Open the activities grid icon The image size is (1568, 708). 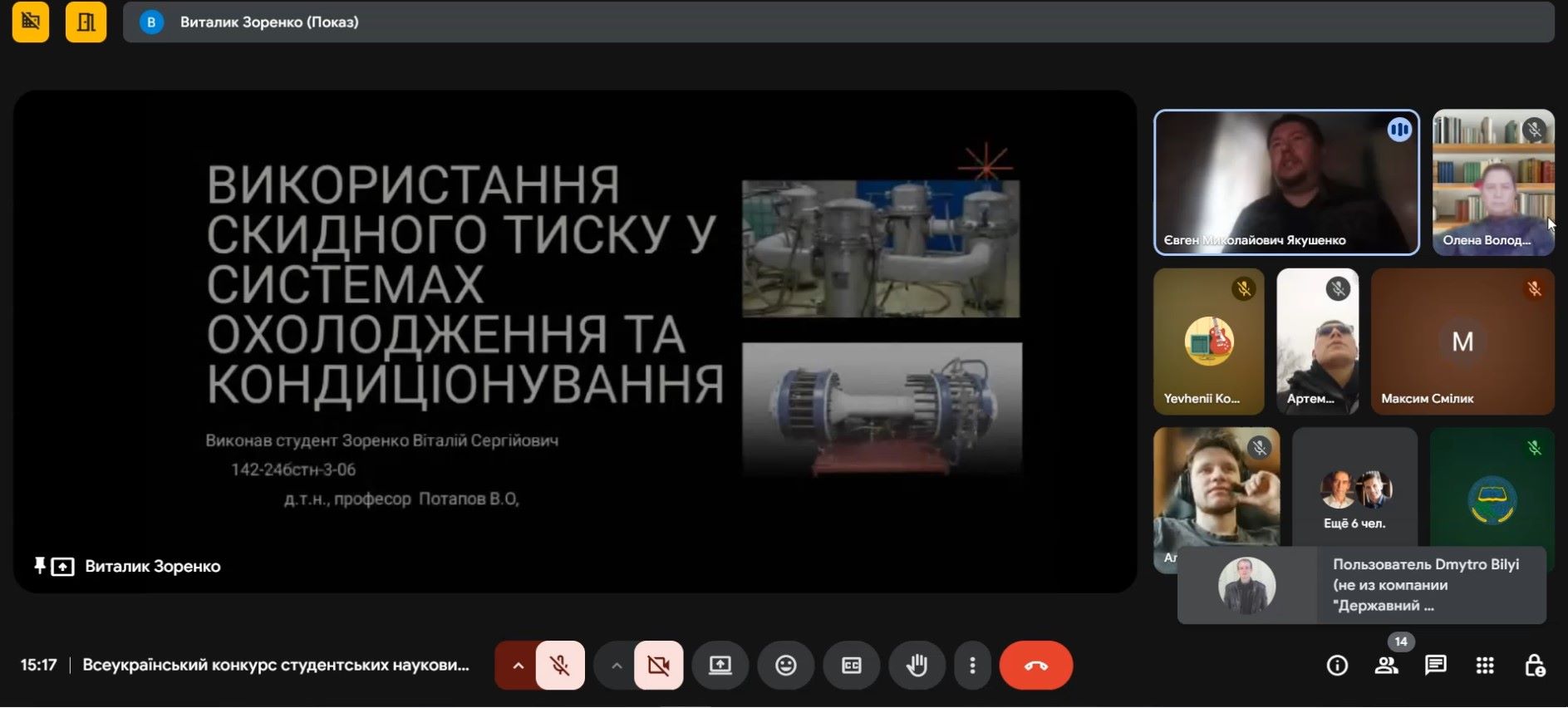pyautogui.click(x=1485, y=666)
